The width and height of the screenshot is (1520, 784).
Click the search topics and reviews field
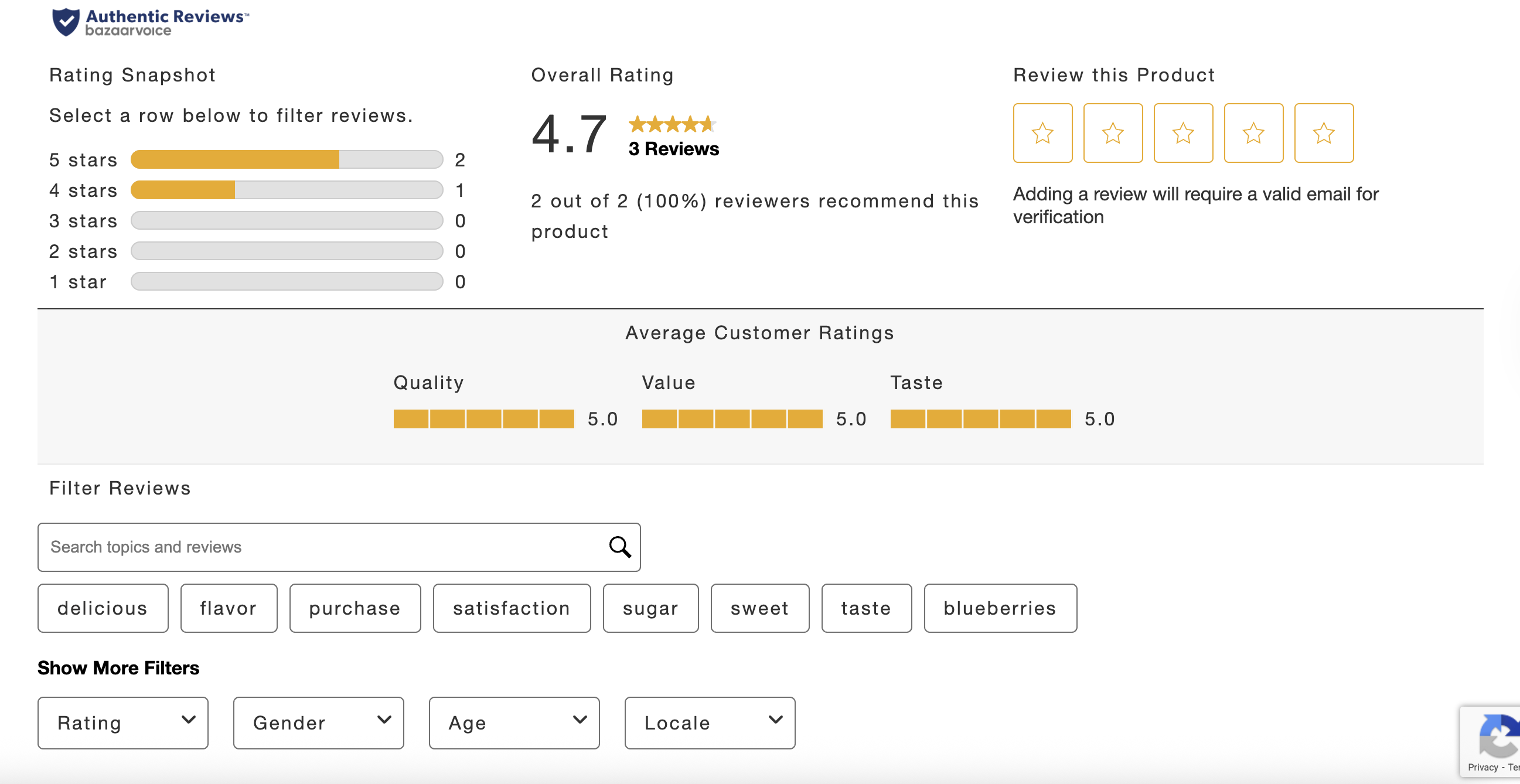[x=295, y=547]
